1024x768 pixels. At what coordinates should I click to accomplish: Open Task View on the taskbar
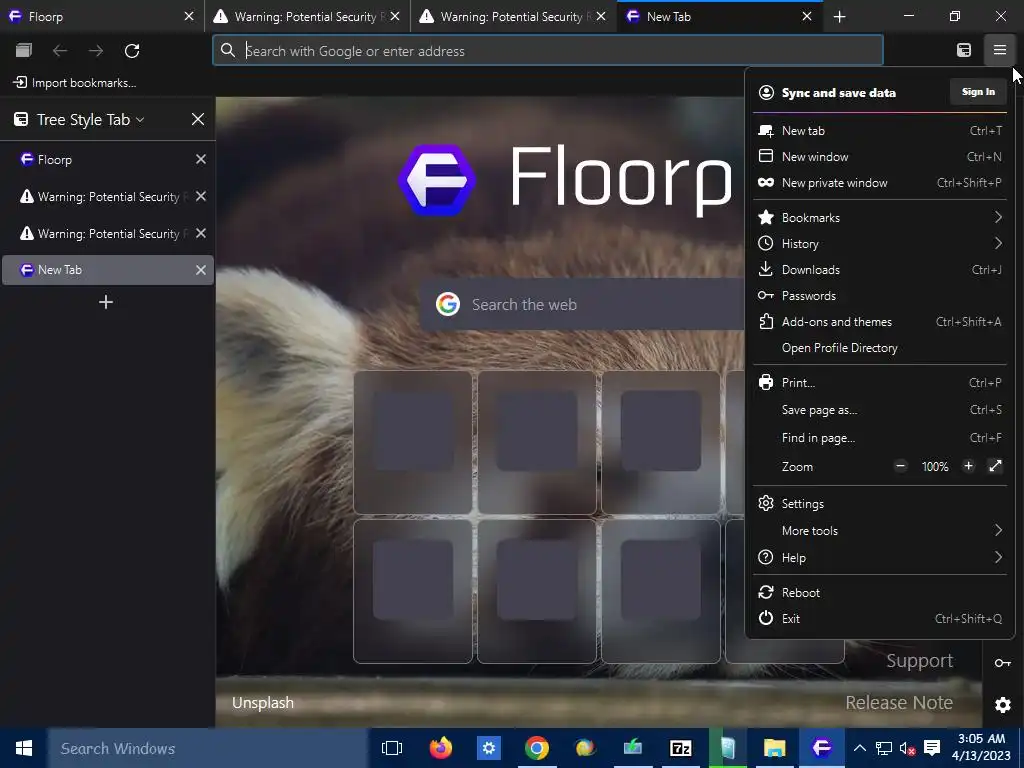point(392,748)
